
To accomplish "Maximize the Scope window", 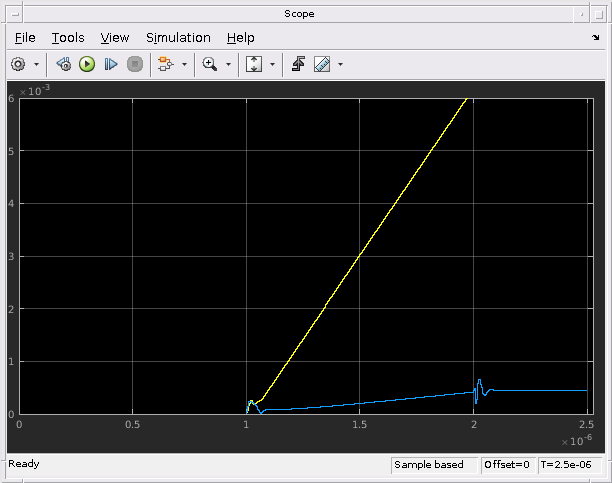I will pos(598,14).
